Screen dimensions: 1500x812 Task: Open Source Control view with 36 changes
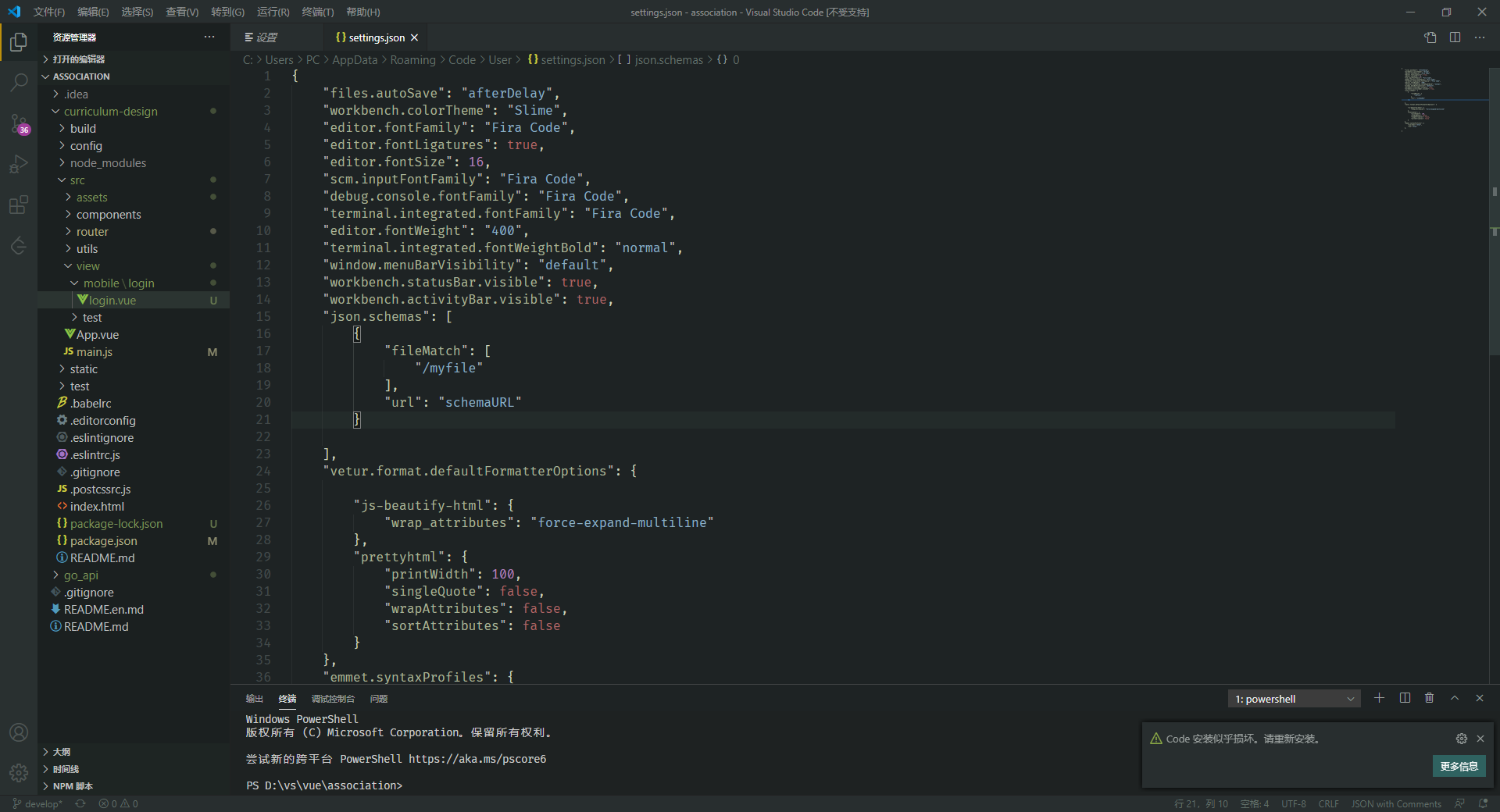(19, 123)
